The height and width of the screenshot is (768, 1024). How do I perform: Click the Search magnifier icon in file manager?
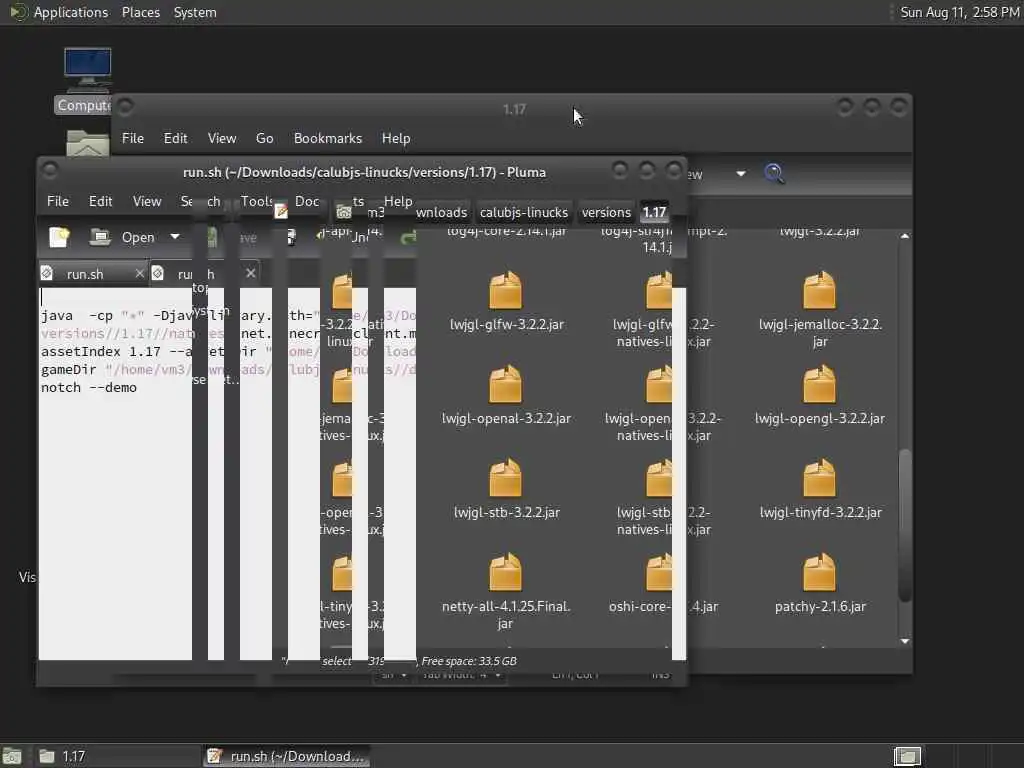tap(774, 174)
